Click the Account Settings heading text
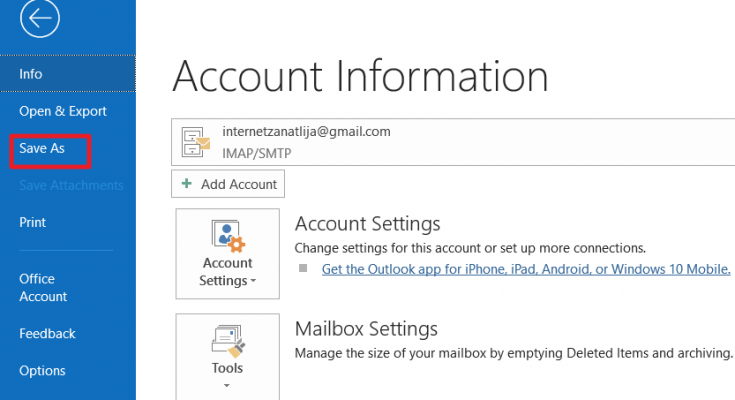The width and height of the screenshot is (735, 400). coord(368,224)
